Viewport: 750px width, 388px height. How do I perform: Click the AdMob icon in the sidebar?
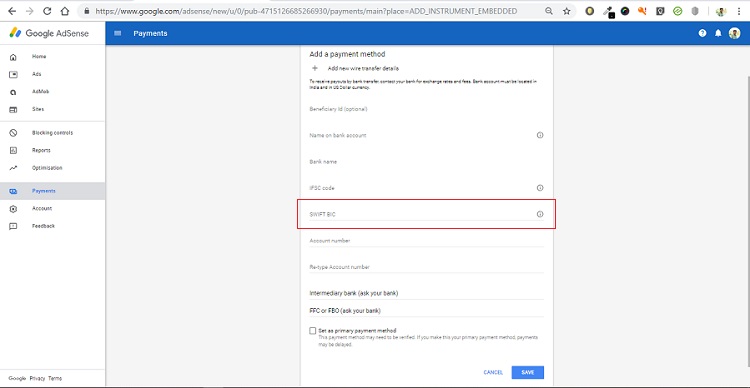click(13, 92)
